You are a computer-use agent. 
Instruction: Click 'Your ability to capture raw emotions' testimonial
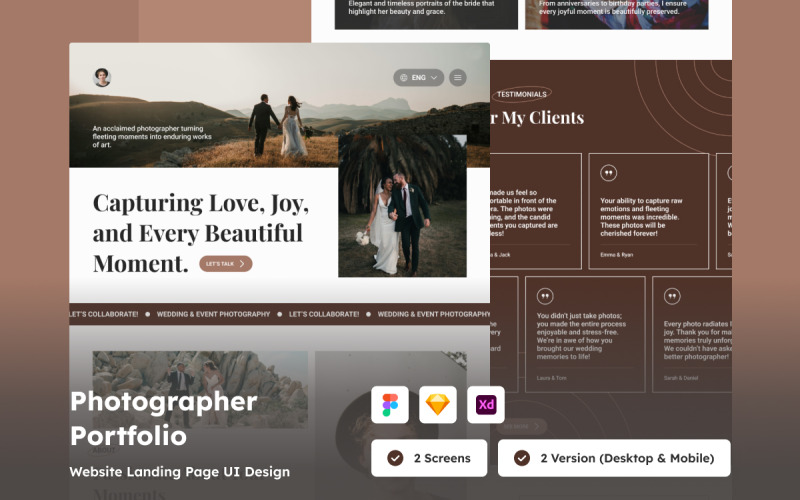[641, 217]
